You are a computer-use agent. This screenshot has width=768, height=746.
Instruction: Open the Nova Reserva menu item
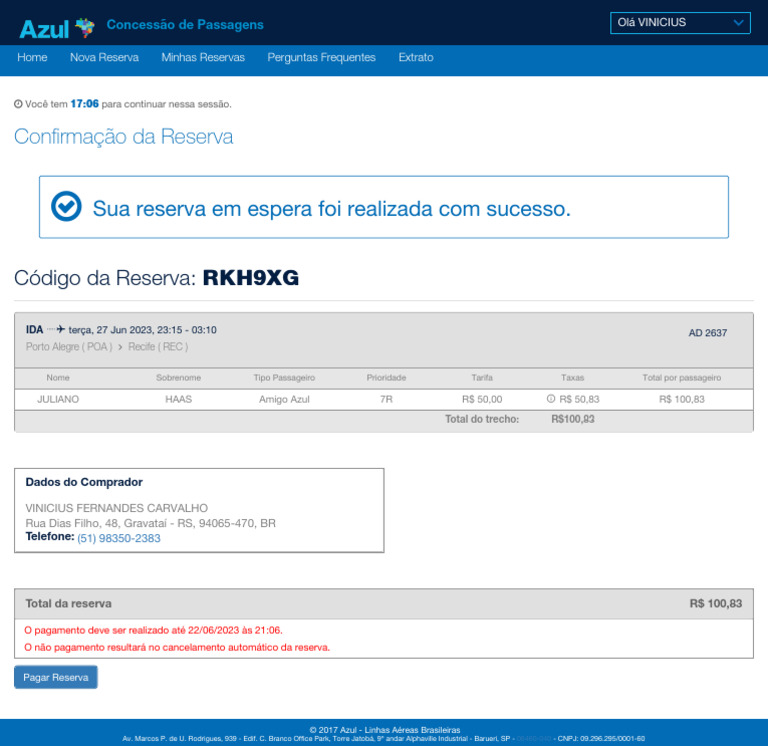104,57
